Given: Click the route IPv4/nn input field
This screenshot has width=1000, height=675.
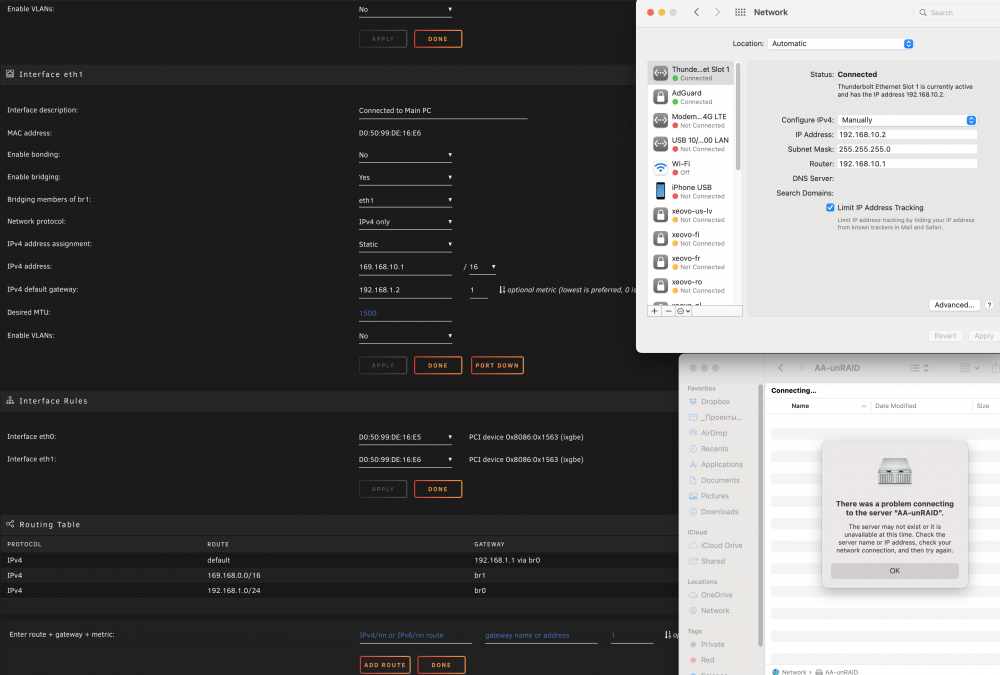Looking at the screenshot, I should [x=415, y=635].
